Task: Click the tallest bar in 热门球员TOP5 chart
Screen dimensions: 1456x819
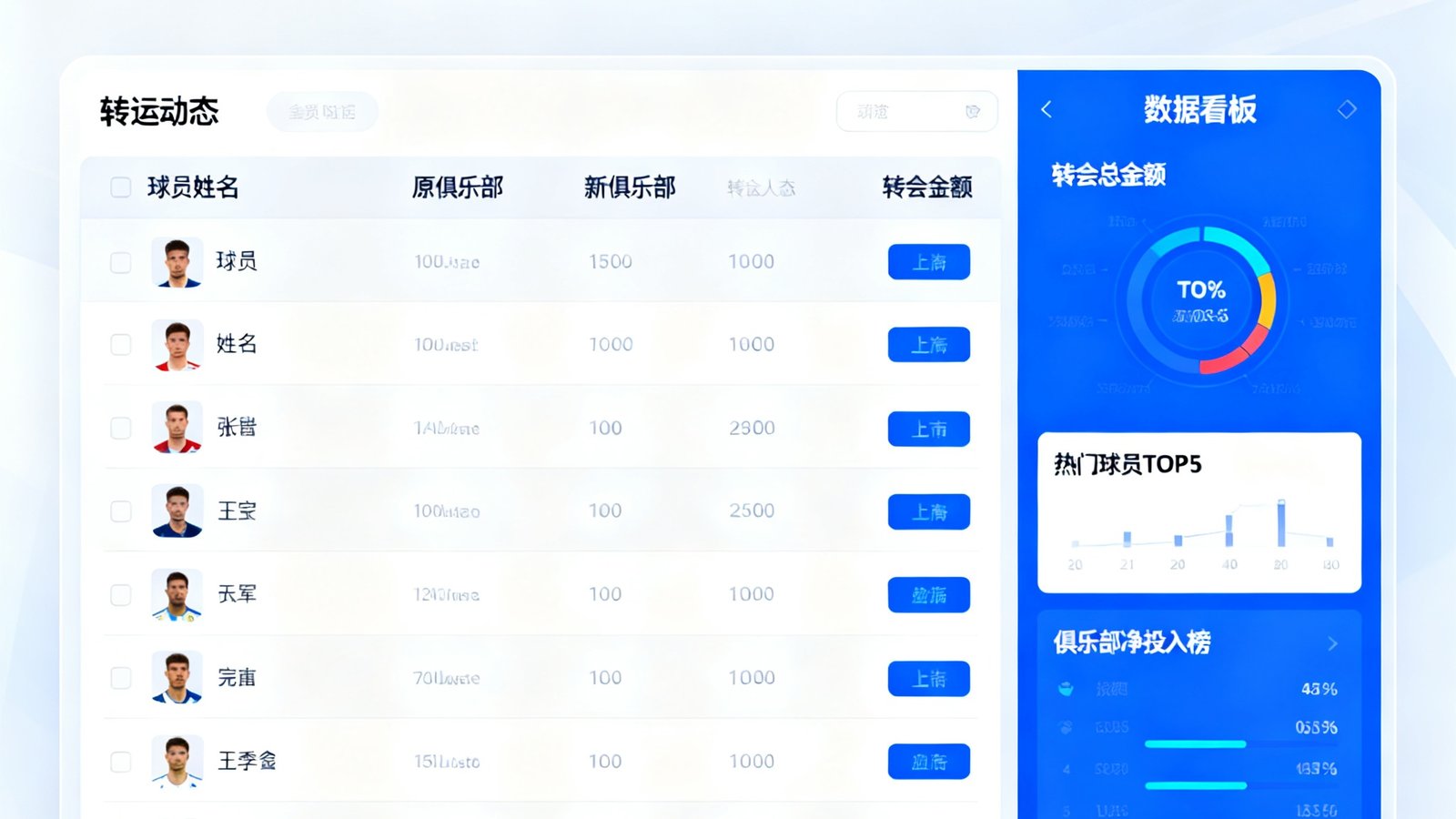Action: click(x=1281, y=522)
